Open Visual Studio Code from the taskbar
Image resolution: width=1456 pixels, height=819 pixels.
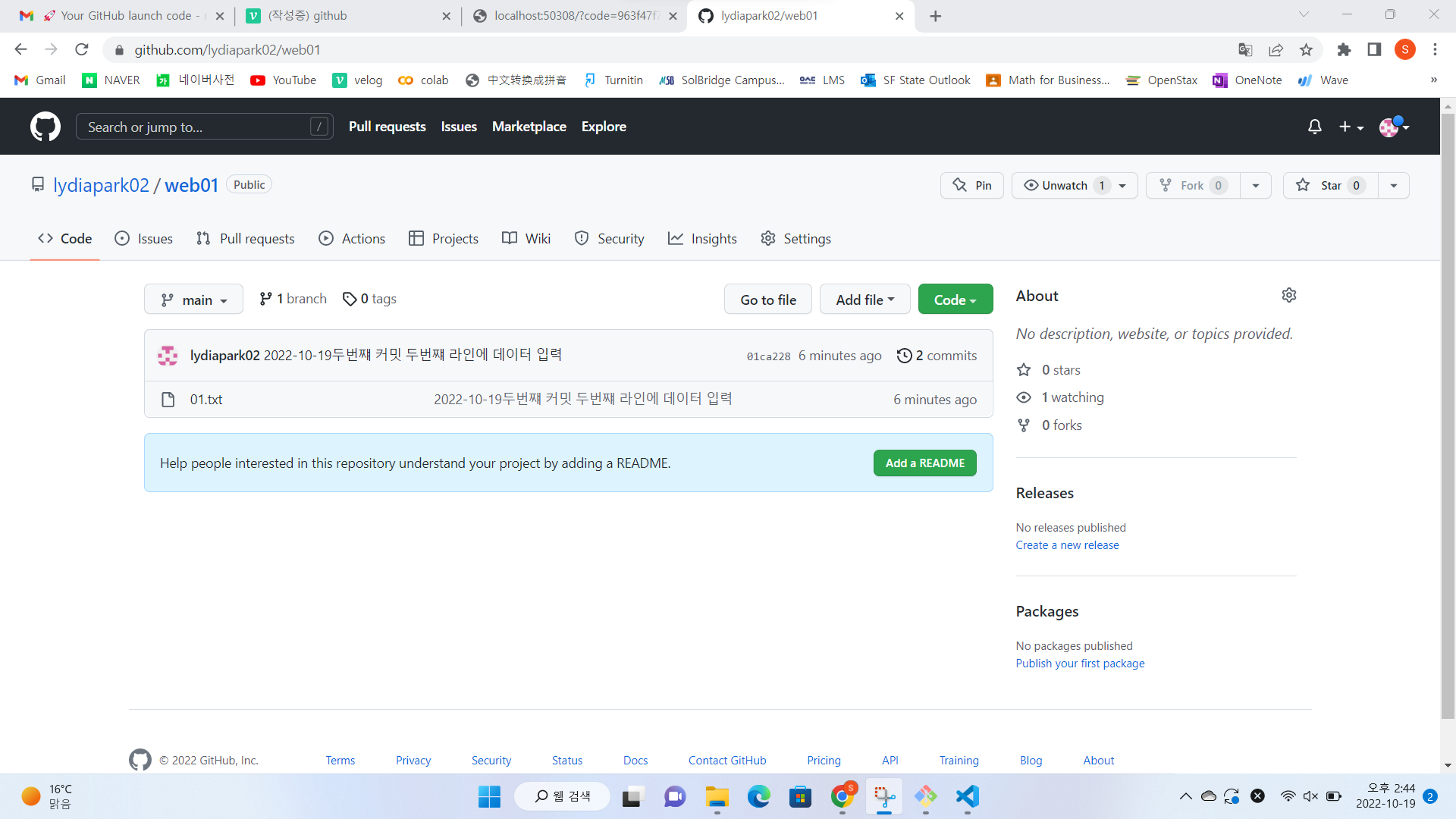click(966, 796)
